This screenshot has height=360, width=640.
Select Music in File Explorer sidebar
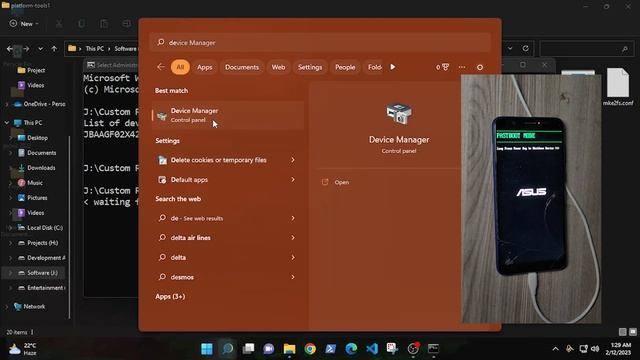click(x=30, y=183)
